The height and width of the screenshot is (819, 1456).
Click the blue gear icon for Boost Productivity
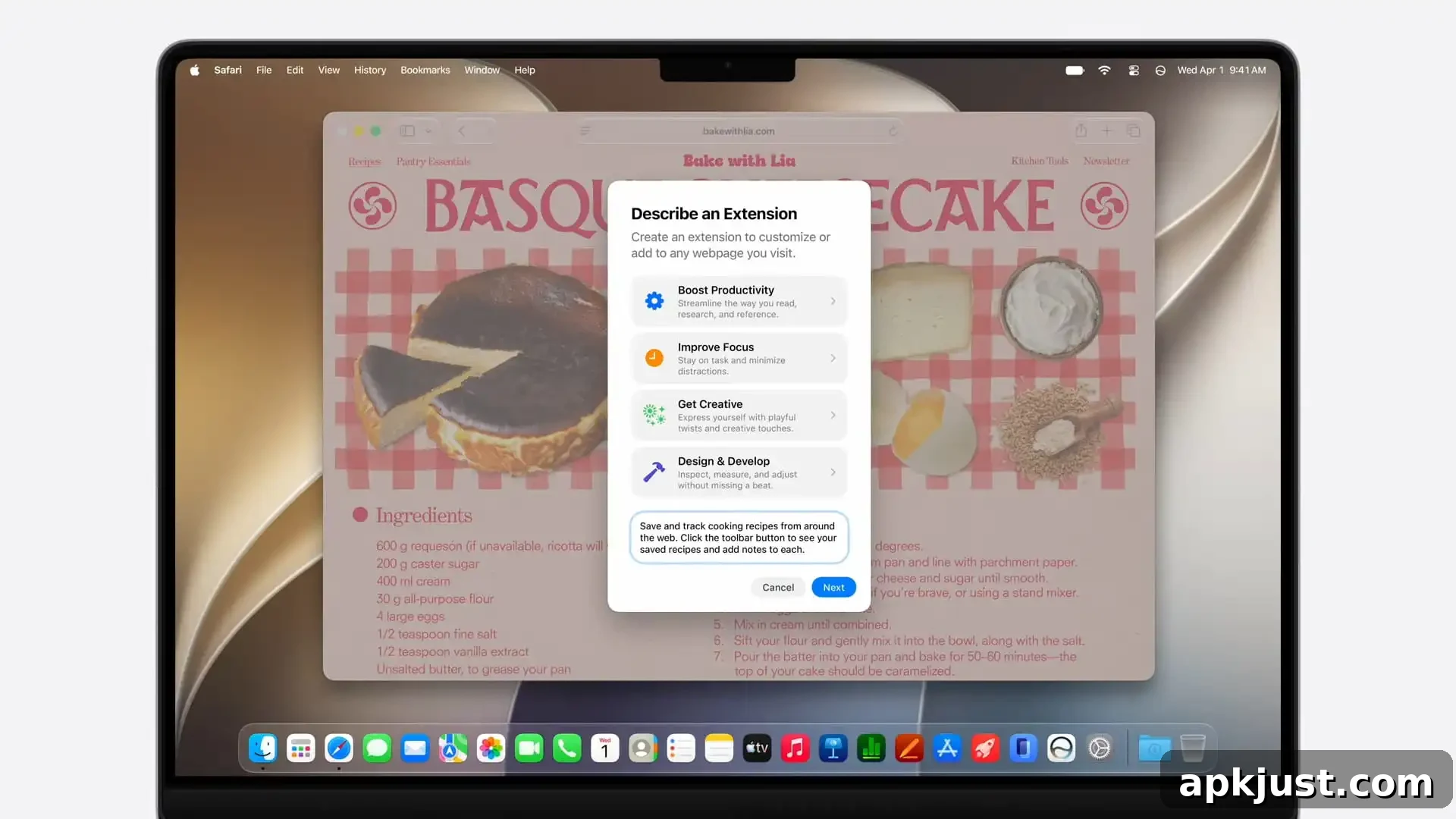tap(654, 301)
